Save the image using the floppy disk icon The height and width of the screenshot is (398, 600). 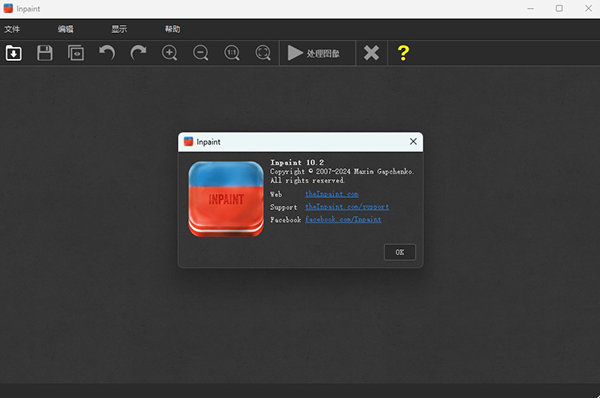coord(45,53)
